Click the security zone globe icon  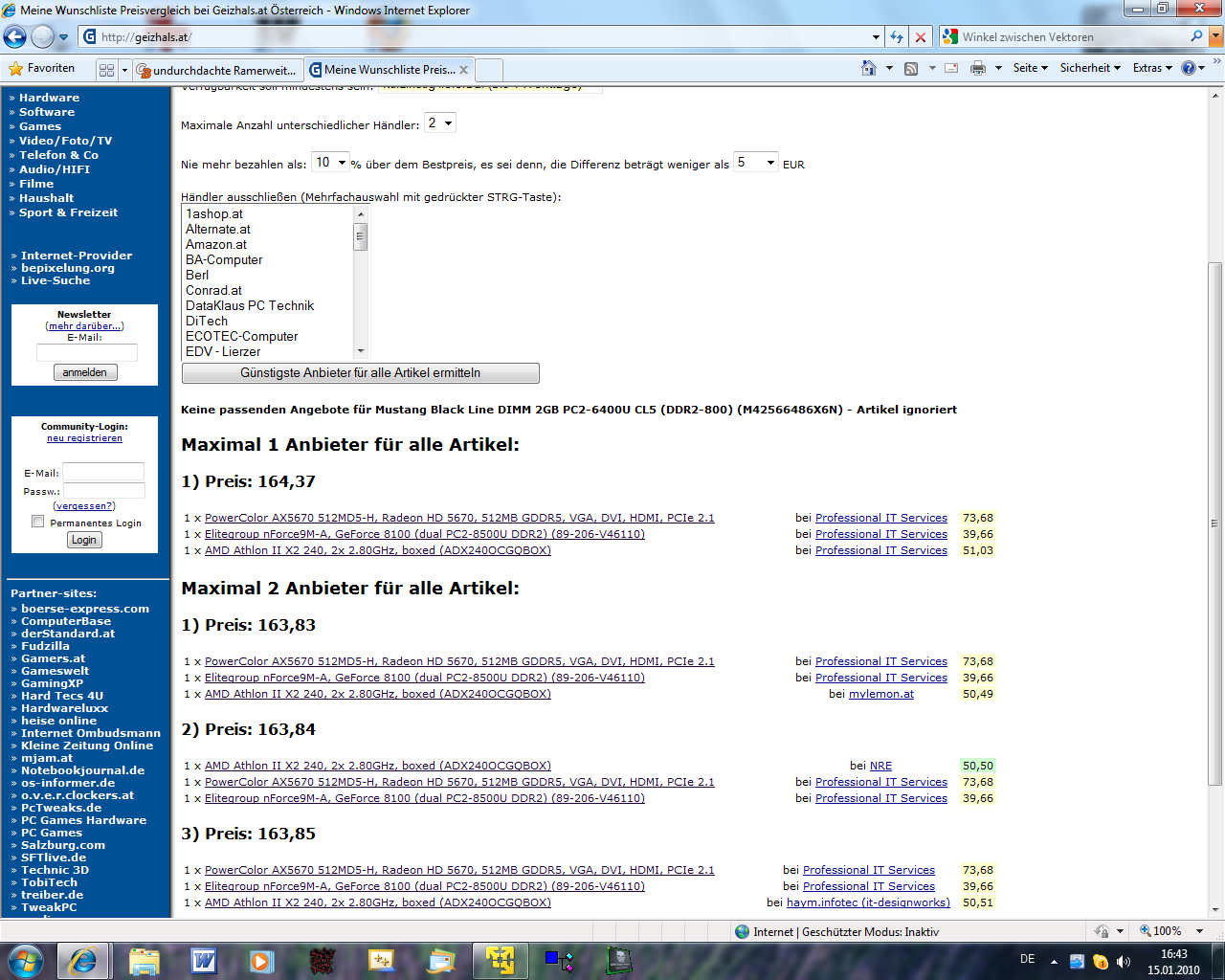(x=742, y=931)
